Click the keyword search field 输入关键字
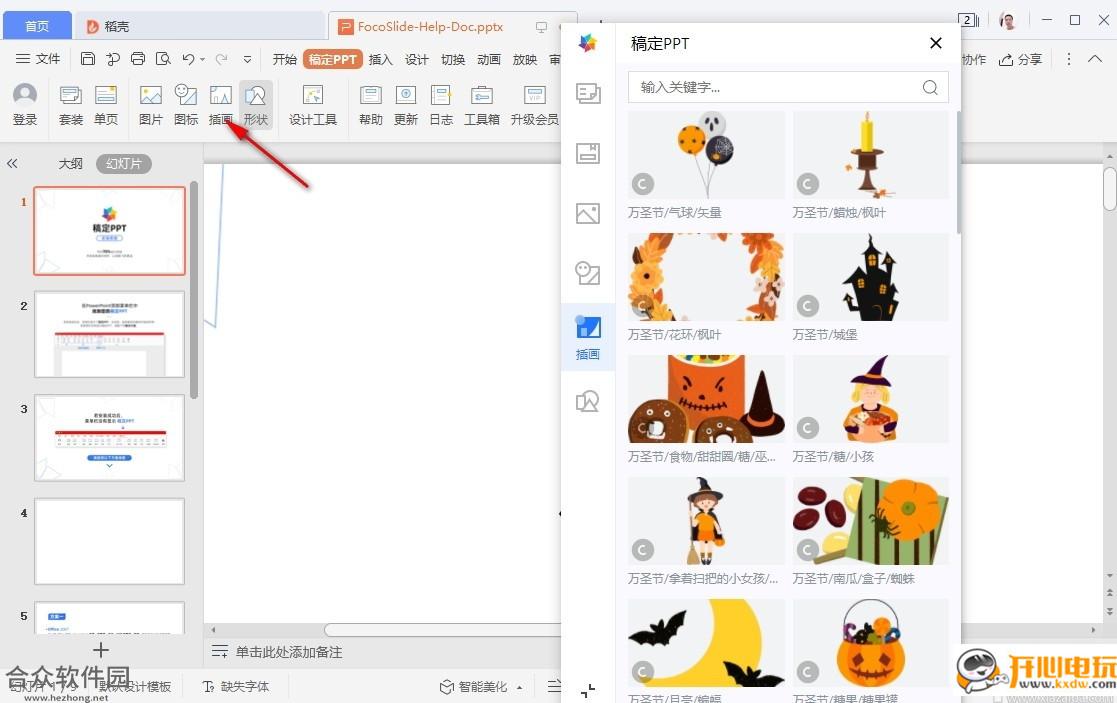The width and height of the screenshot is (1117, 703). (x=788, y=87)
